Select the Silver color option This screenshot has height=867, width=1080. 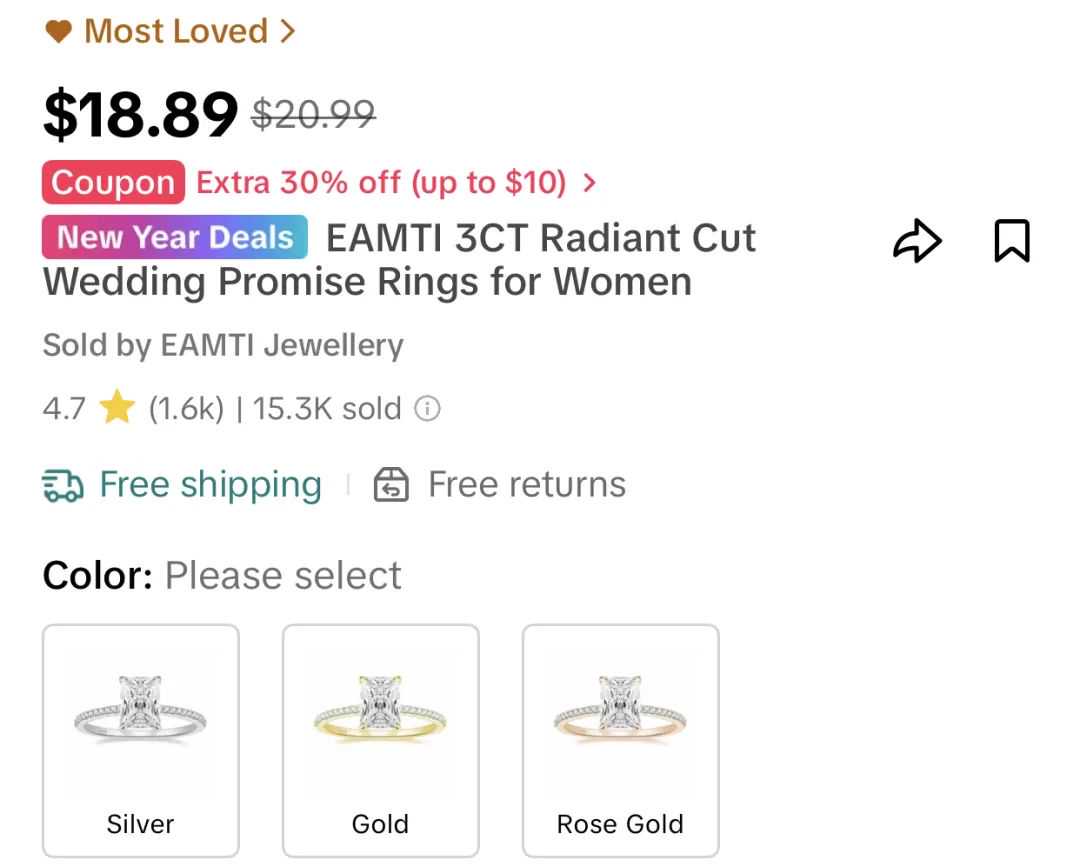tap(141, 741)
